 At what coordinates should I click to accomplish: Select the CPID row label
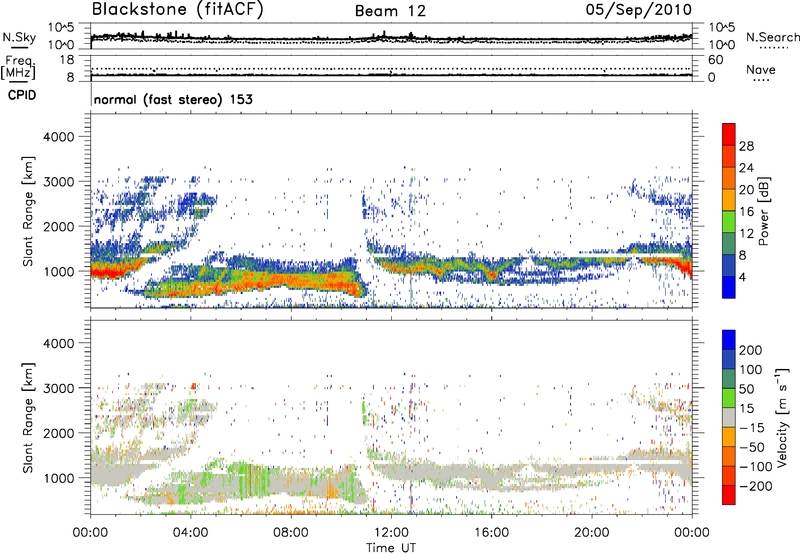point(22,95)
